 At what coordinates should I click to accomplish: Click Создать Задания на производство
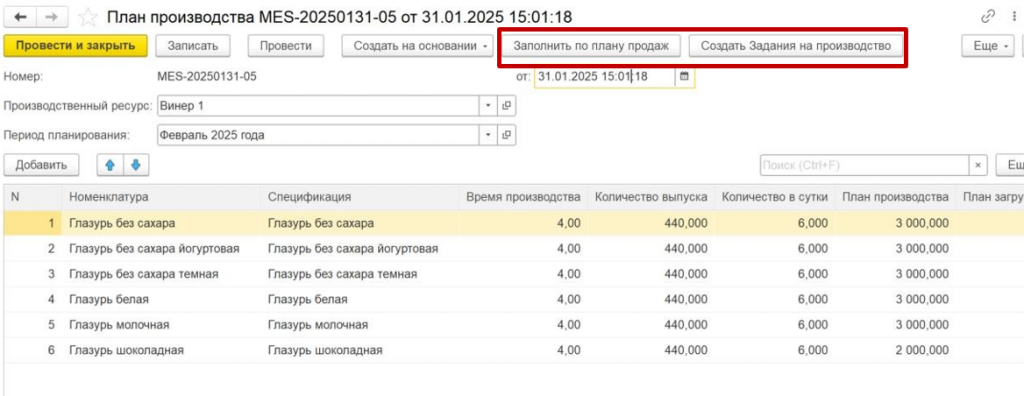(x=795, y=46)
